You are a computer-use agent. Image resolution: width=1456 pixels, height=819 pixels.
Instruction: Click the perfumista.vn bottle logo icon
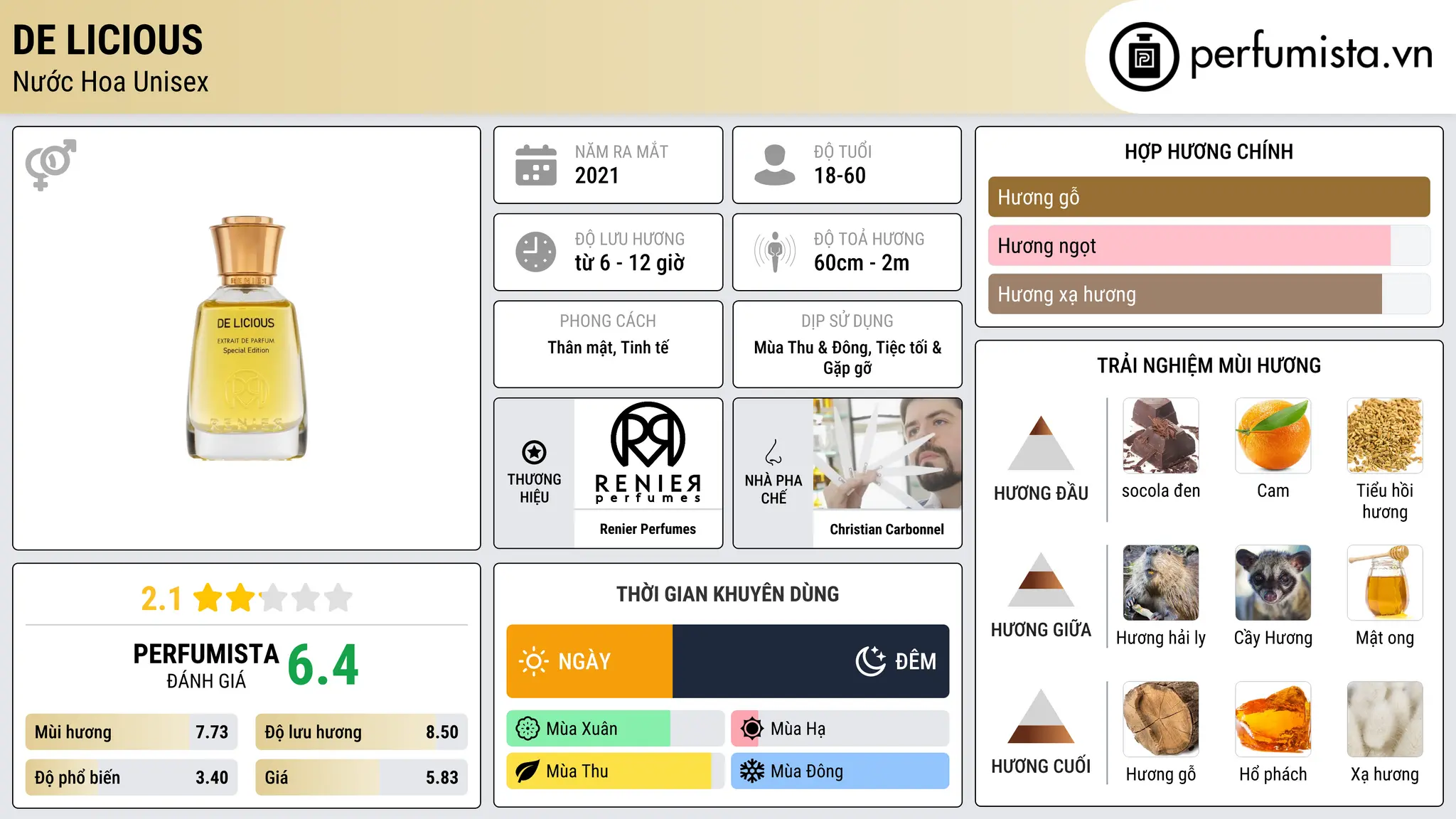pos(1144,57)
